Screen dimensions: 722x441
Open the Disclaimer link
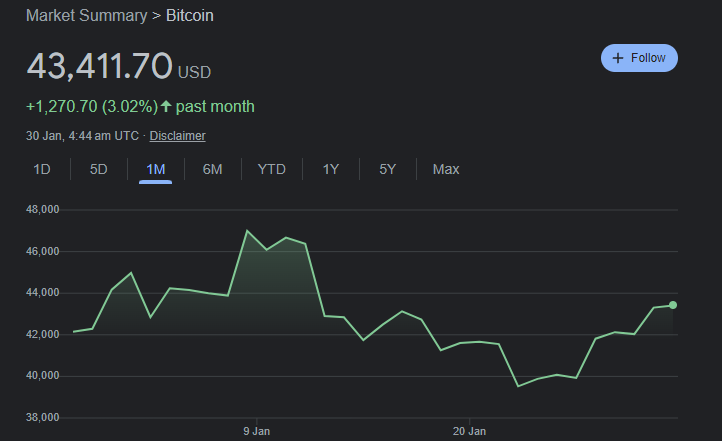click(177, 136)
